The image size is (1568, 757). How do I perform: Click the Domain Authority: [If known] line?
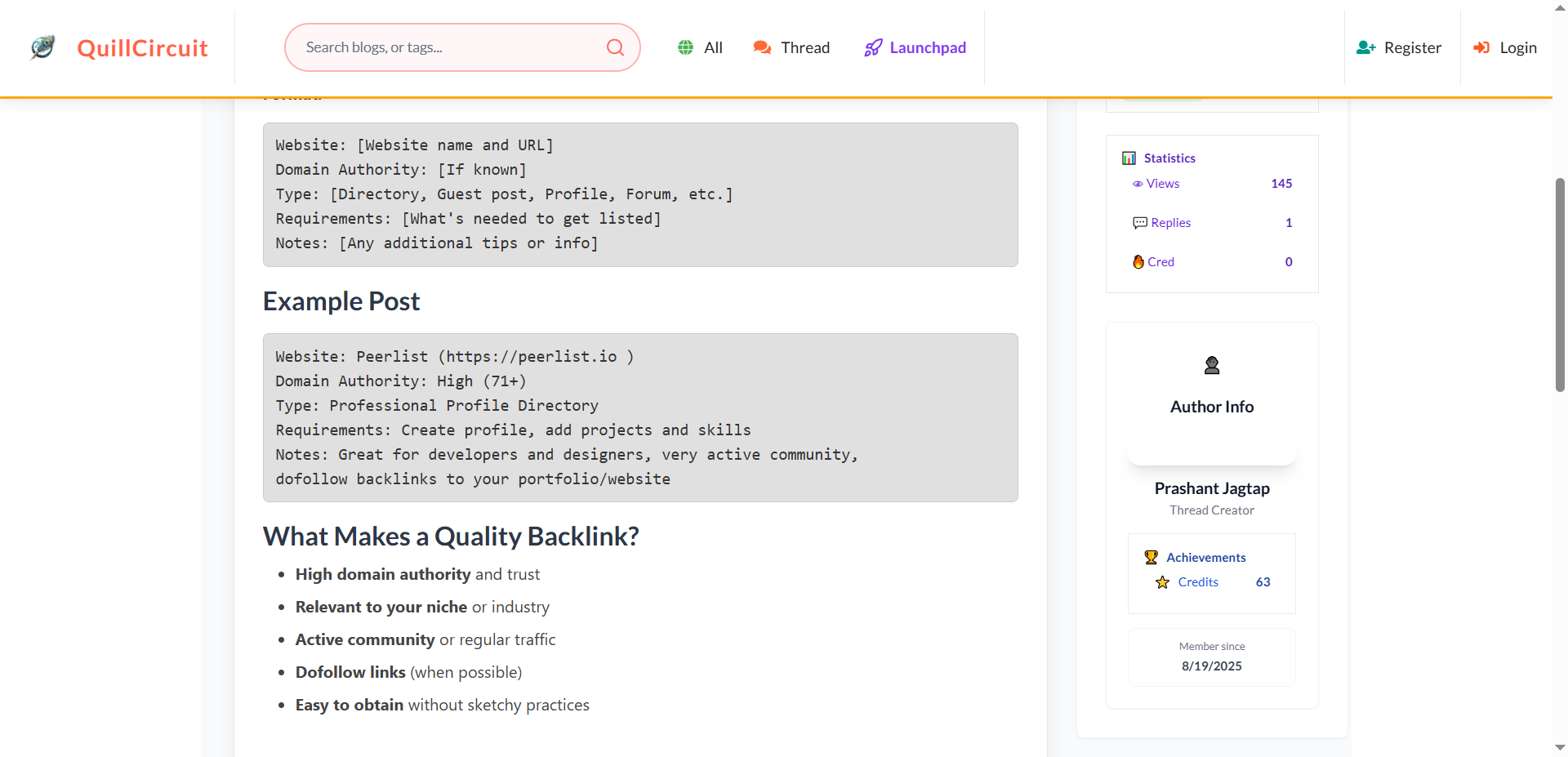point(401,170)
